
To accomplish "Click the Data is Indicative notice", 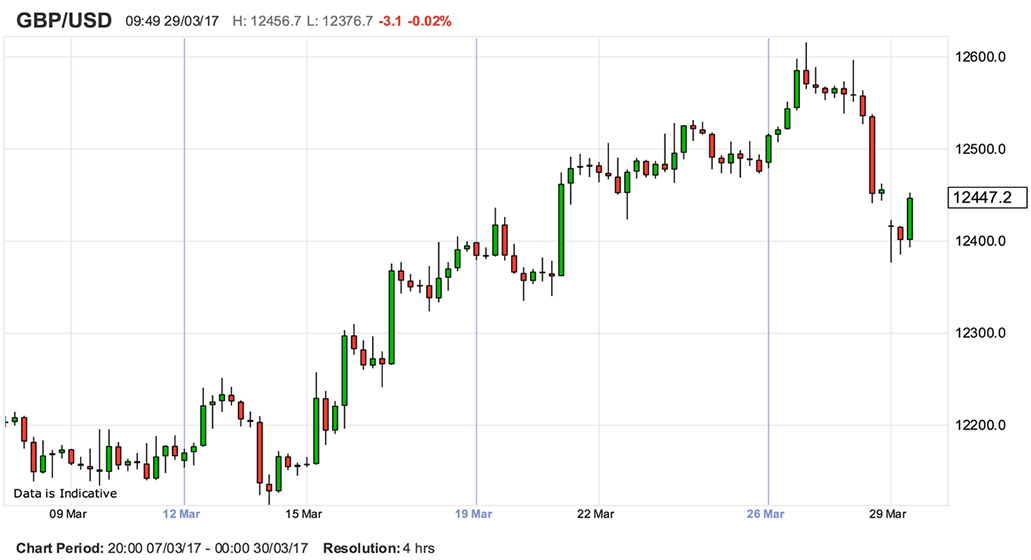I will (x=65, y=493).
